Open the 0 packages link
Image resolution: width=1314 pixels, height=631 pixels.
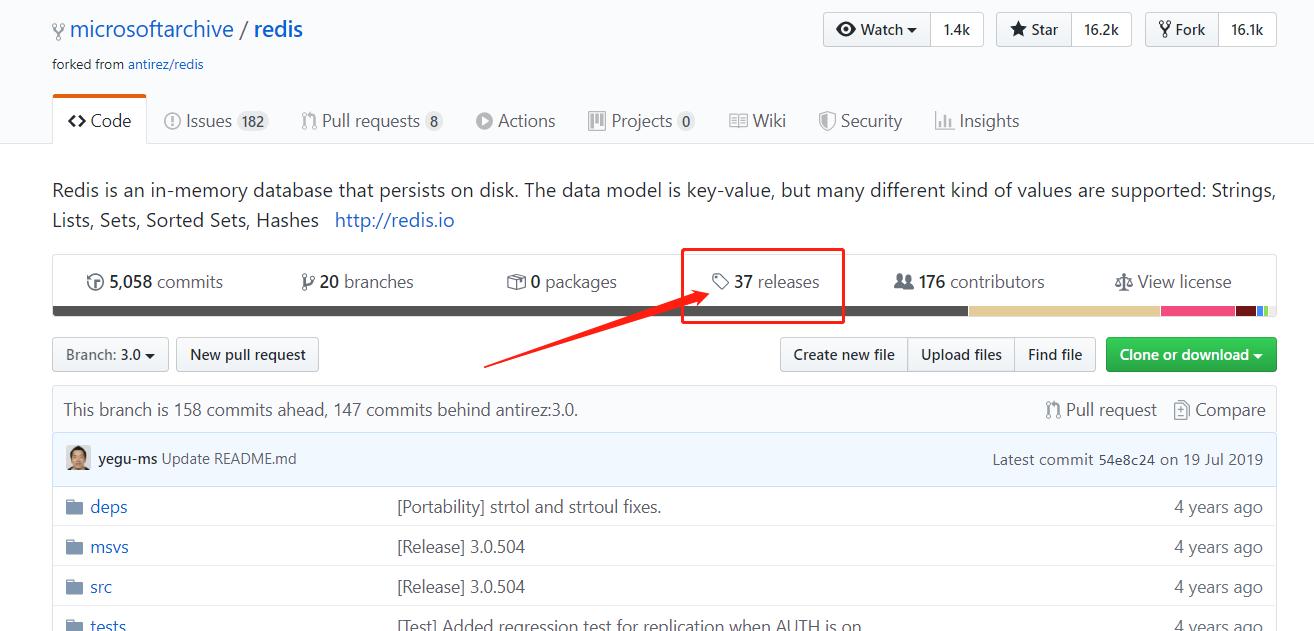click(x=562, y=282)
